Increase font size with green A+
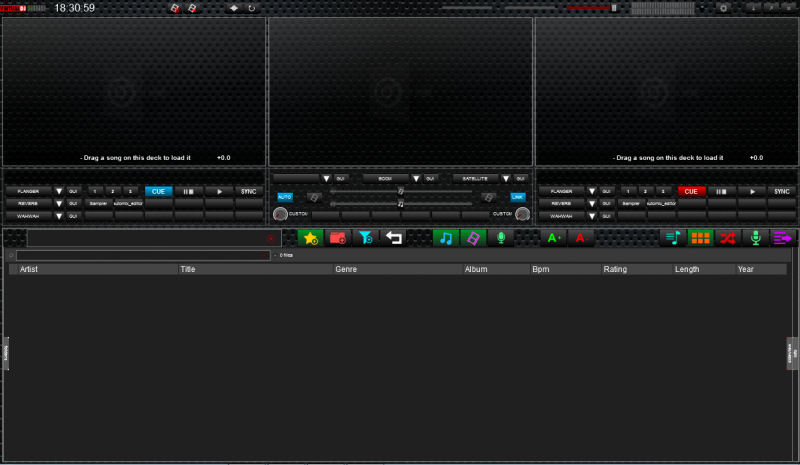 (554, 238)
